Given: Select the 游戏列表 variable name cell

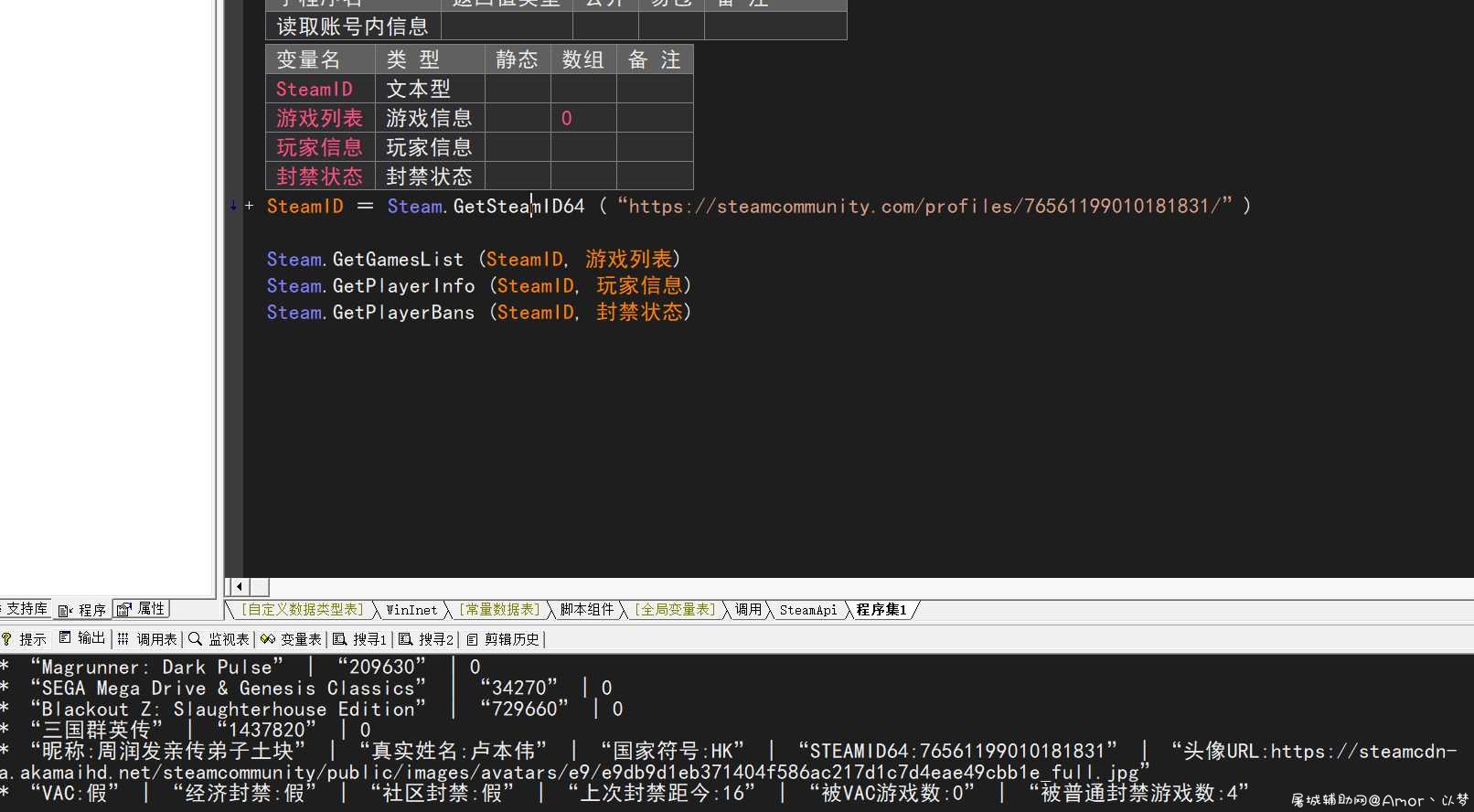Looking at the screenshot, I should 320,118.
